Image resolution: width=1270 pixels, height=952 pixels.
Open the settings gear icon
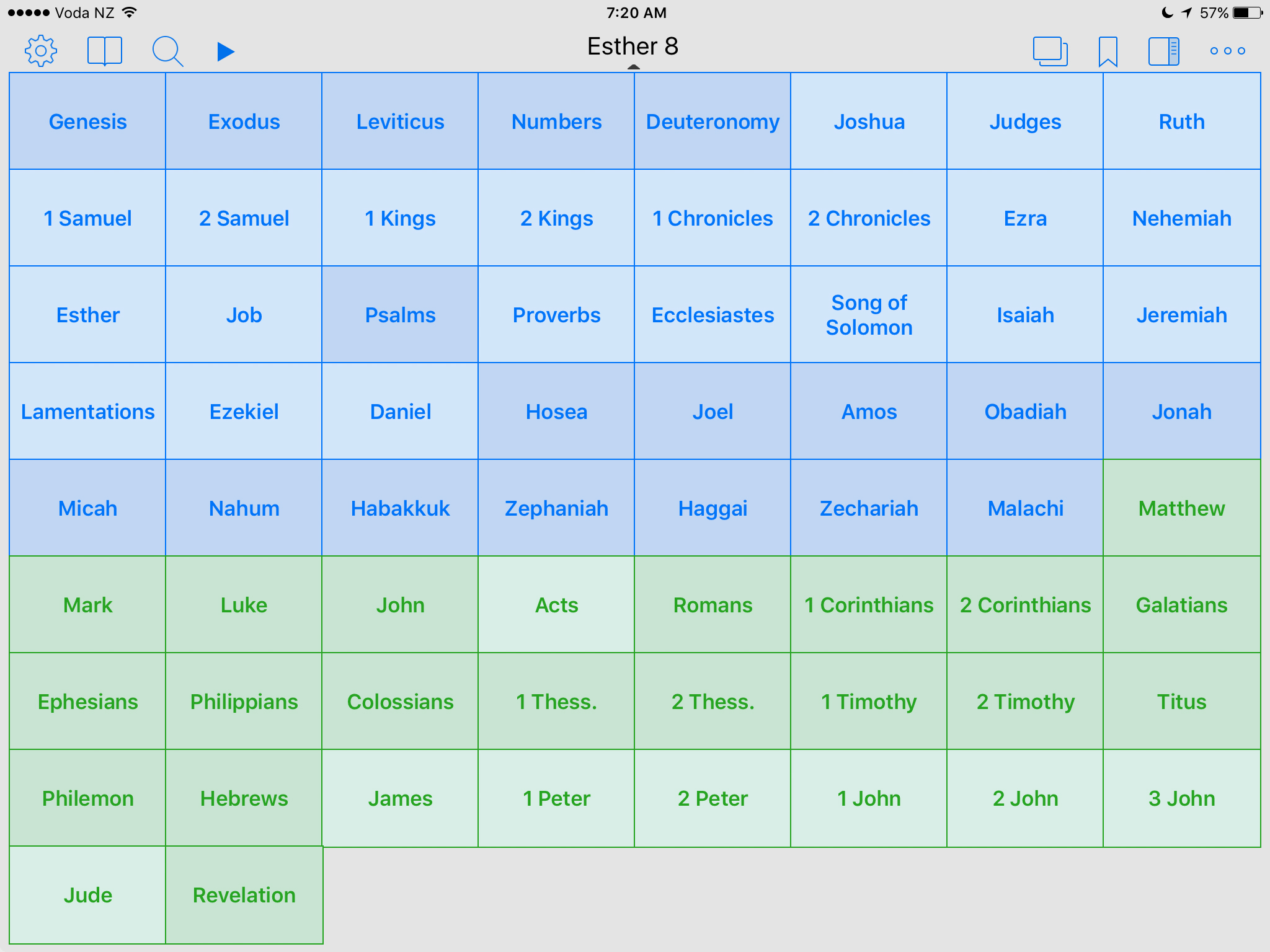pyautogui.click(x=41, y=51)
